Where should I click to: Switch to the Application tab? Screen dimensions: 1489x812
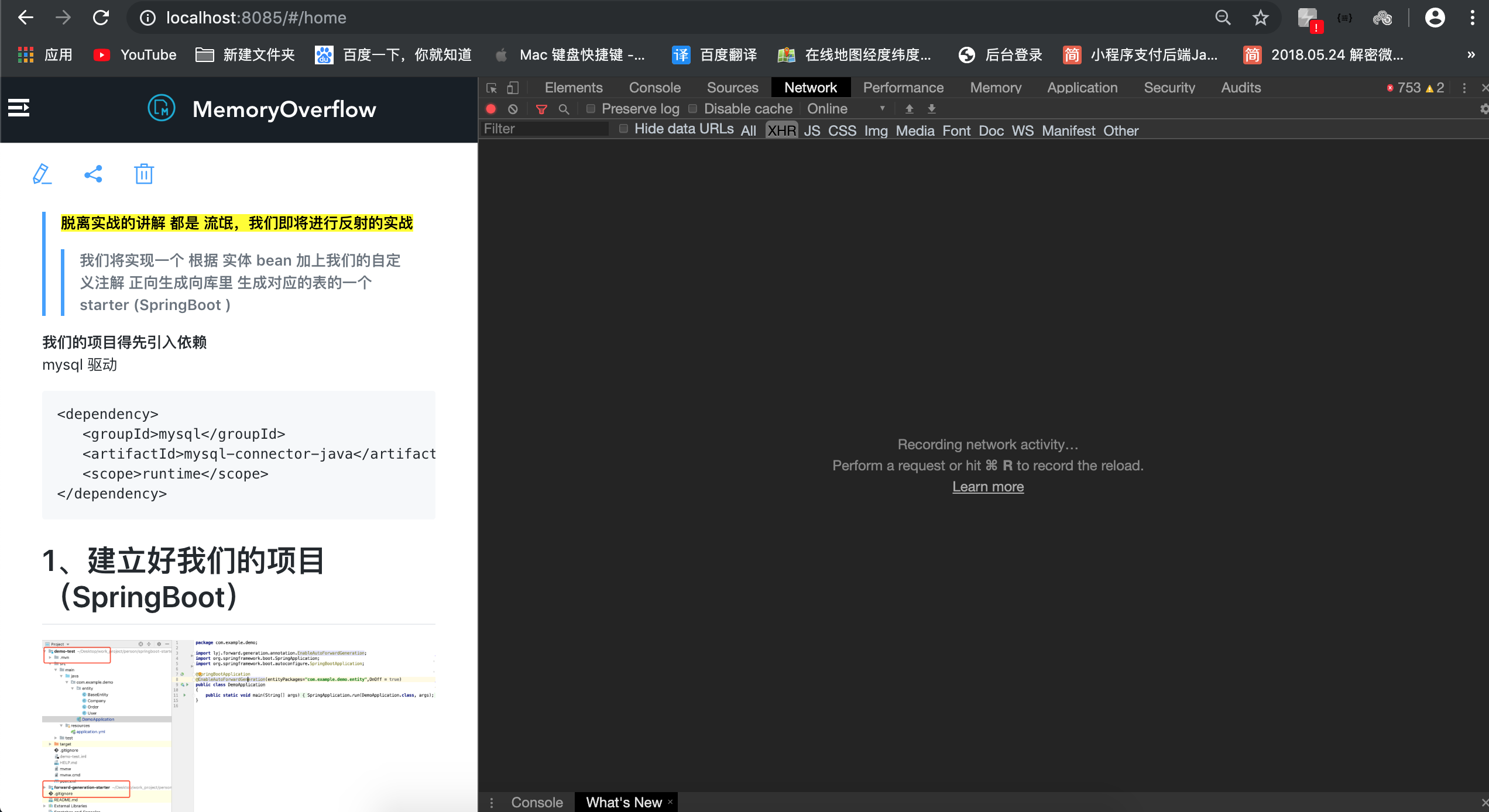1082,88
